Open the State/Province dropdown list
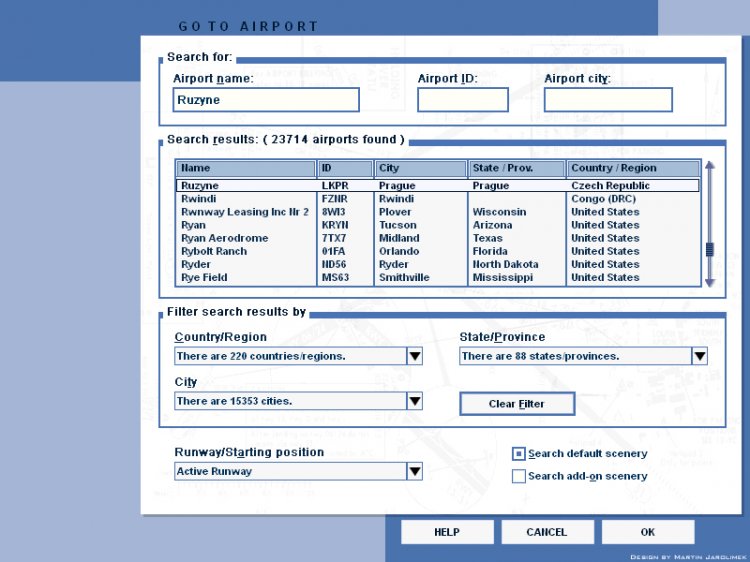This screenshot has height=562, width=750. point(699,356)
